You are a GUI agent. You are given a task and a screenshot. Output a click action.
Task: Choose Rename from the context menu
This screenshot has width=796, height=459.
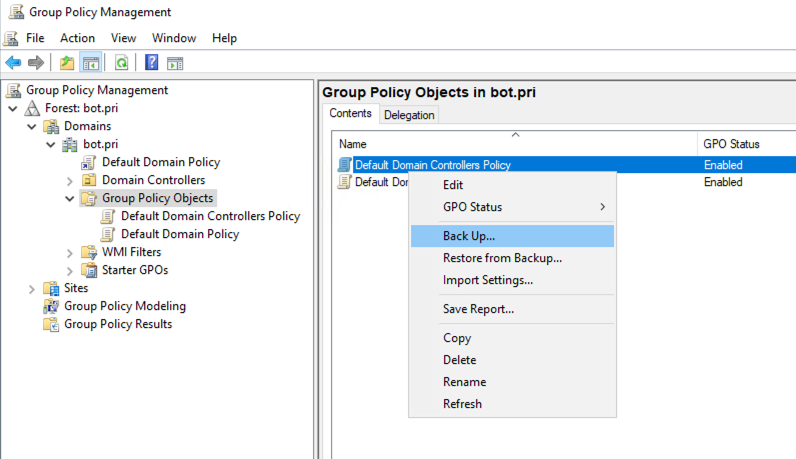pyautogui.click(x=512, y=381)
